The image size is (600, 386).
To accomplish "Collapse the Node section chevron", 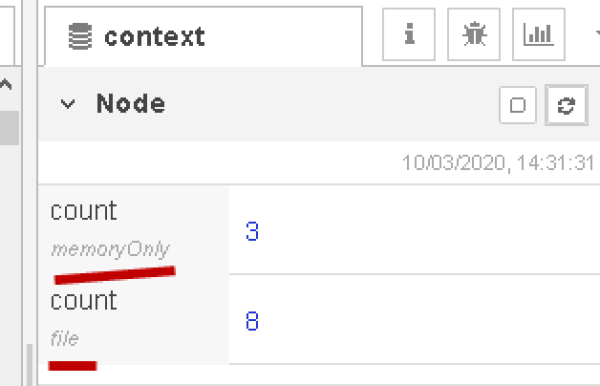I will coord(68,104).
